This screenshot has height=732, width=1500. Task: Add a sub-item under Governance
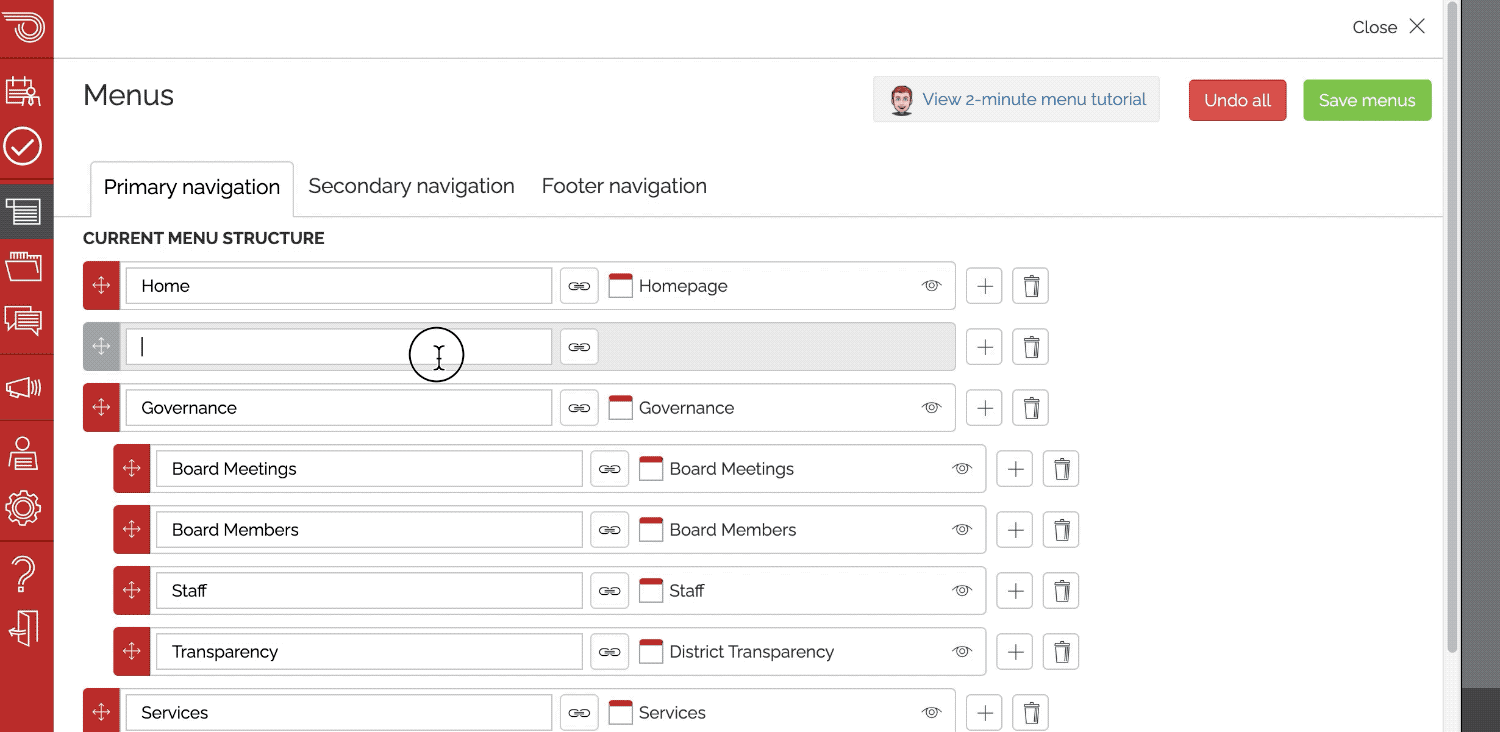984,408
